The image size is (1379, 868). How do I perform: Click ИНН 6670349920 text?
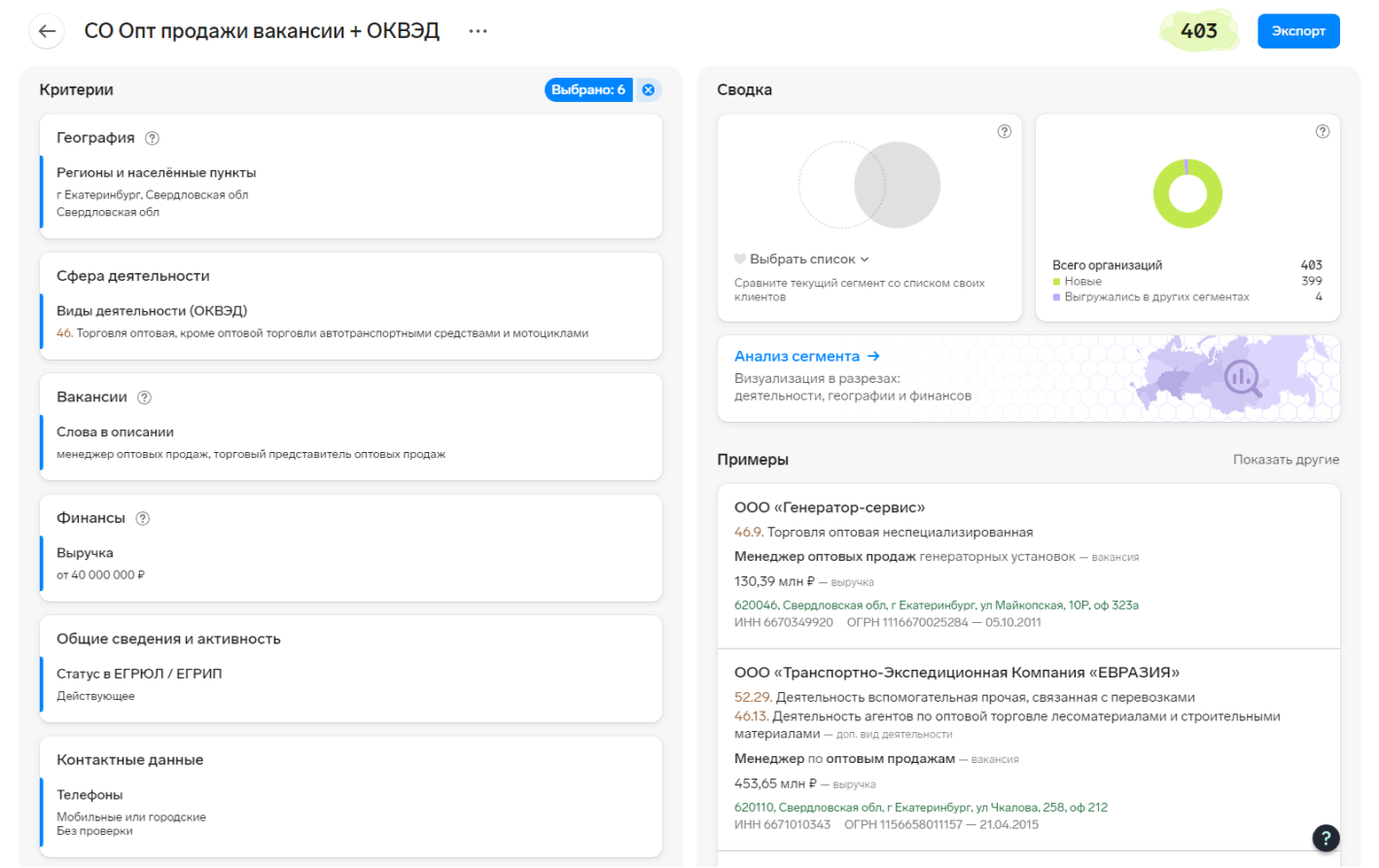click(784, 623)
